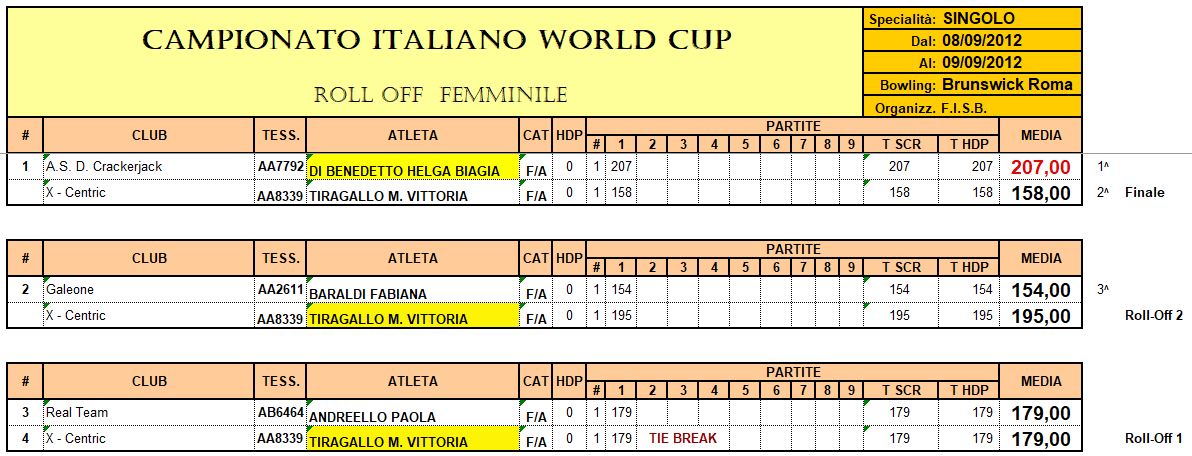Click the A.S. D. Crackerjack club cell

[148, 166]
